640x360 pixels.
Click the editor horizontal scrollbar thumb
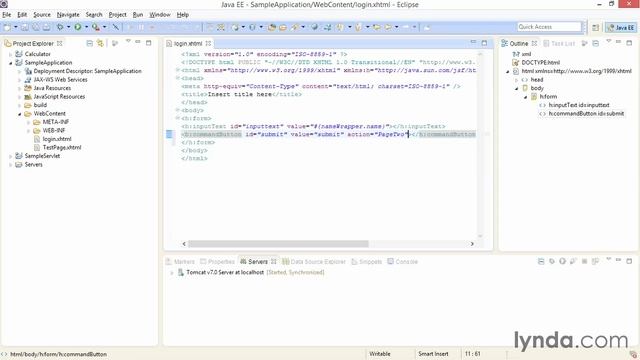coord(278,244)
